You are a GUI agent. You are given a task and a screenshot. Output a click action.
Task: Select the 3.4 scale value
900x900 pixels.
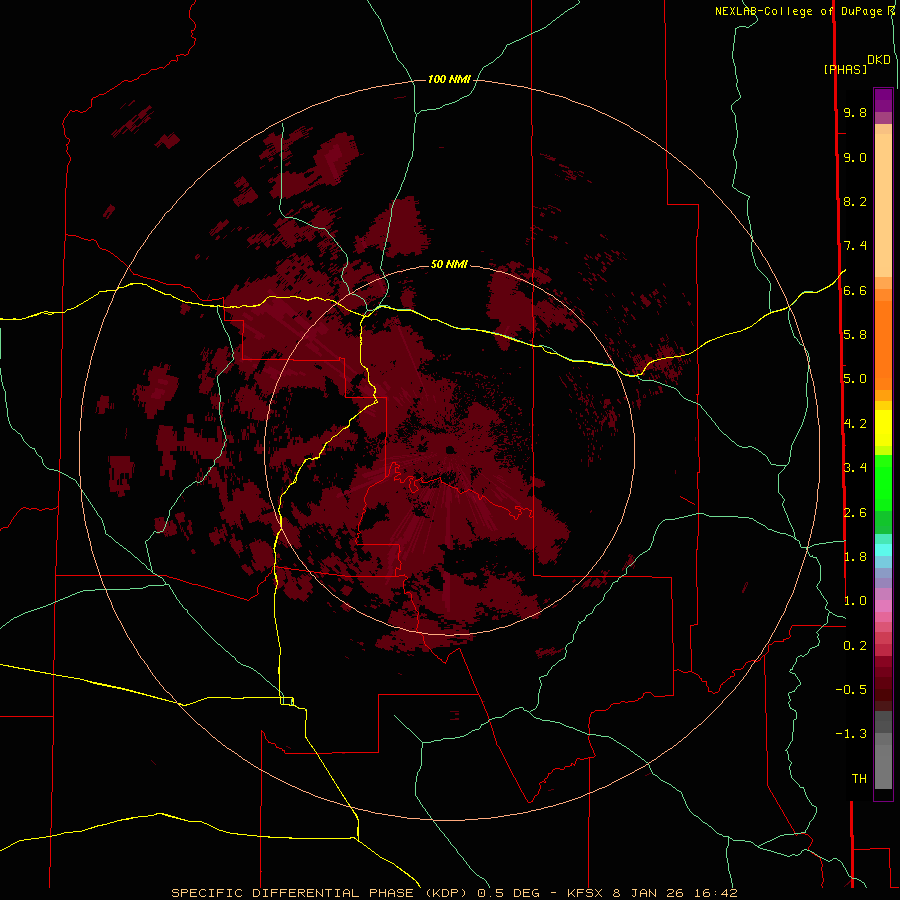[855, 468]
